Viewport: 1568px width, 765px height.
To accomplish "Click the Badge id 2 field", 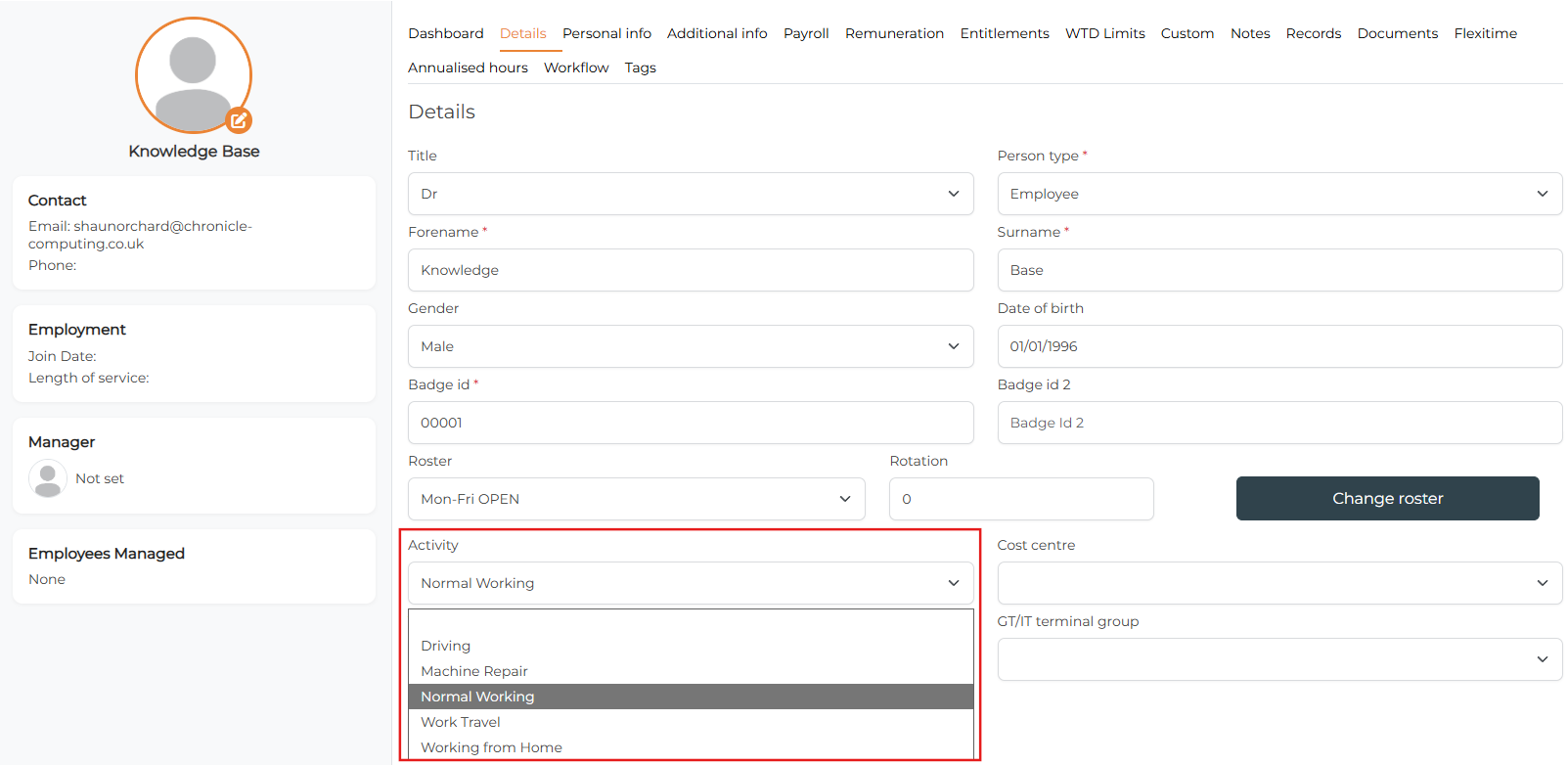I will pos(1279,423).
